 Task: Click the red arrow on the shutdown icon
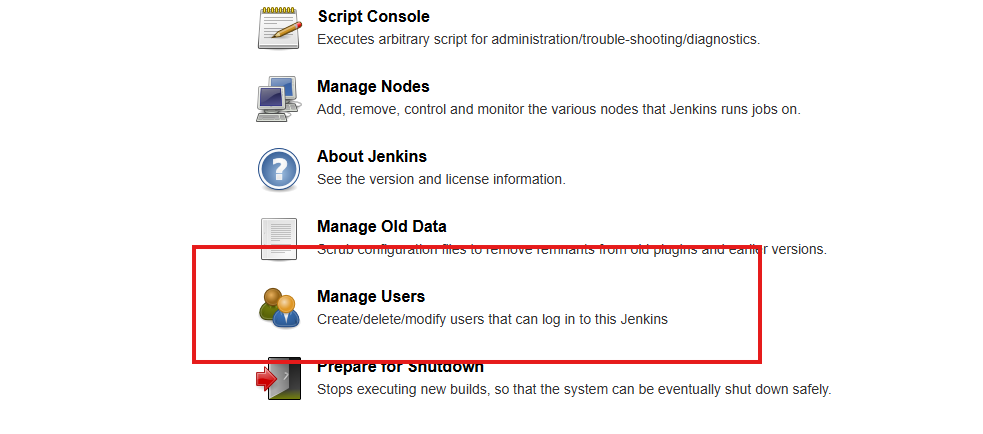coord(266,380)
